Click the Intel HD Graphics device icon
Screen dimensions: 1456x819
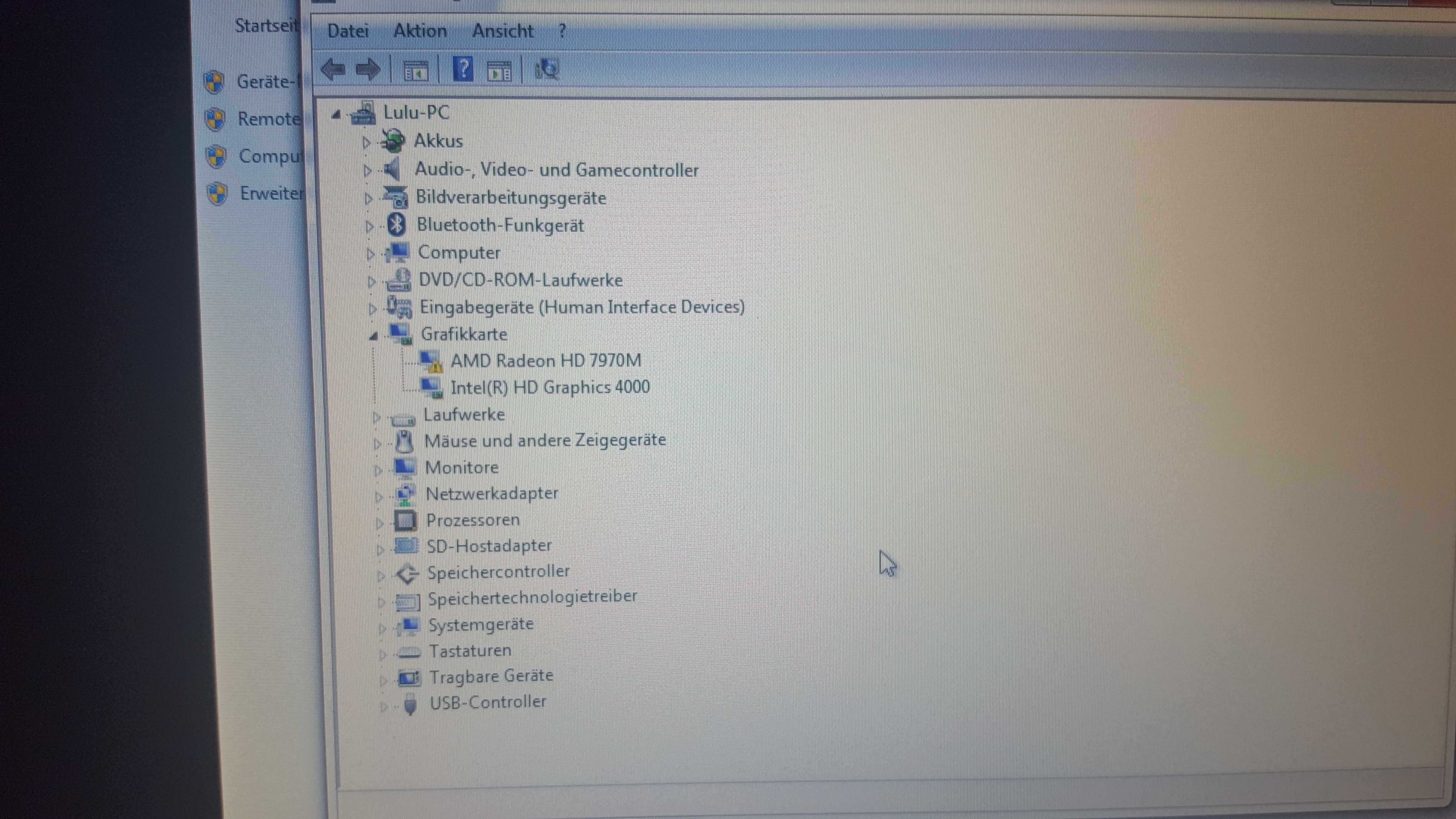coord(432,388)
